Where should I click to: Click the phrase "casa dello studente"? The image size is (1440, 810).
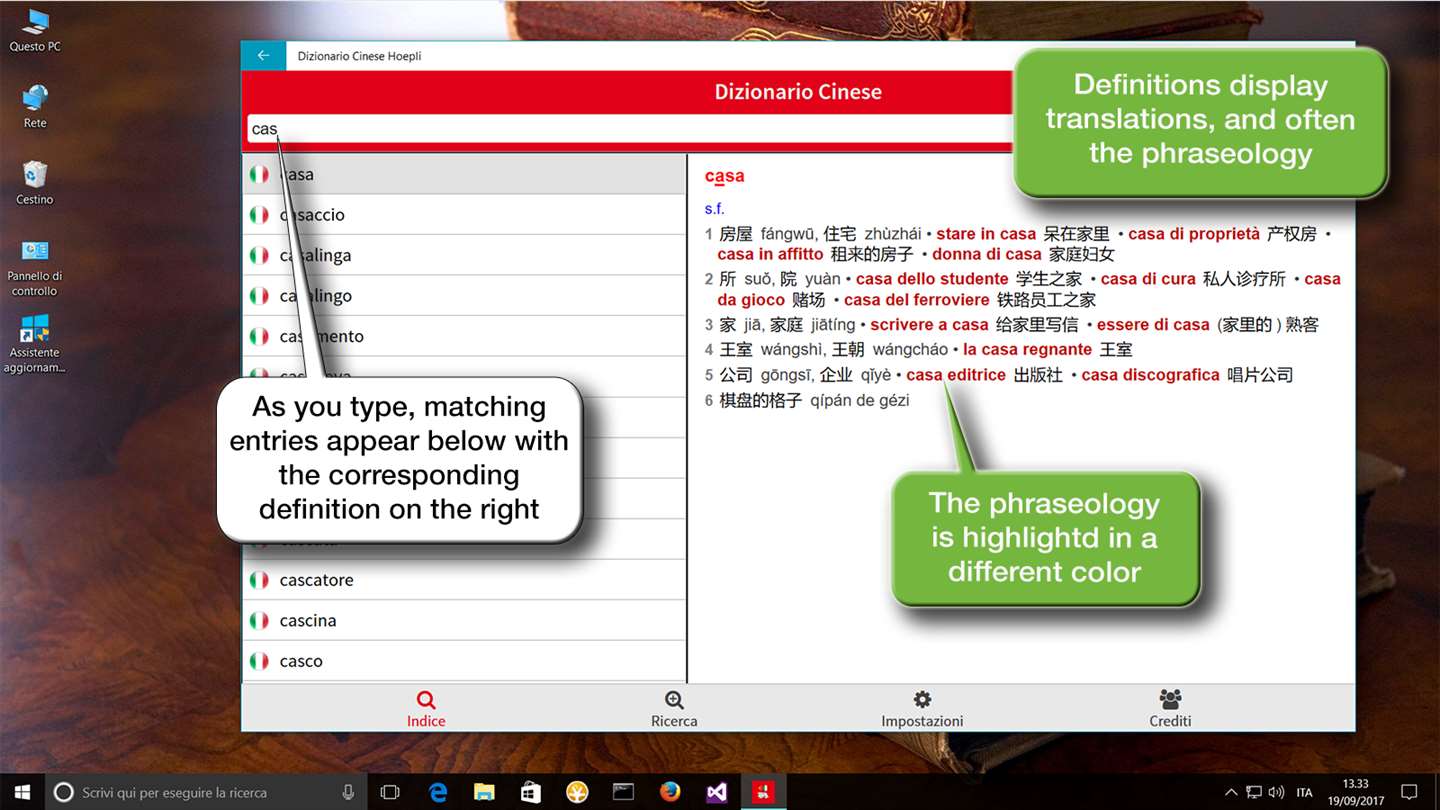[x=932, y=279]
